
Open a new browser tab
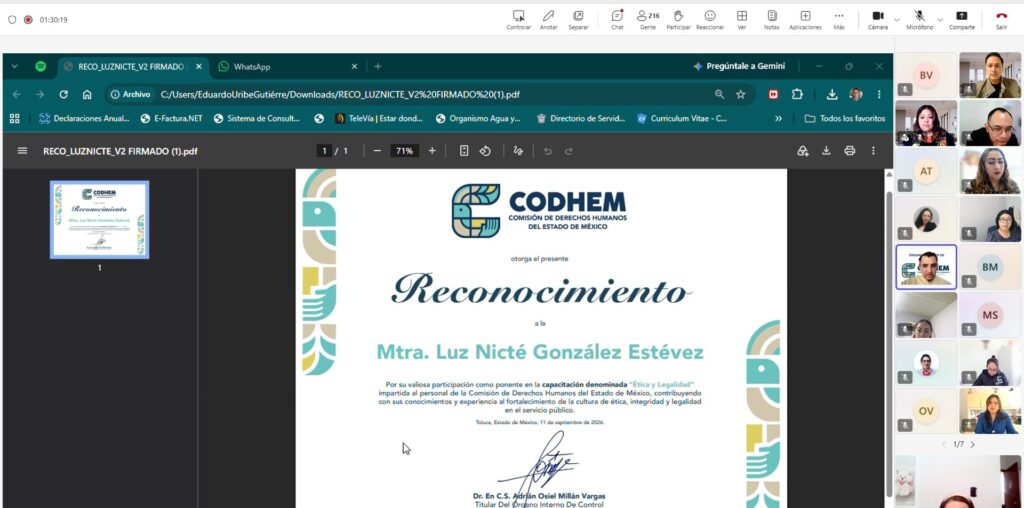tap(377, 67)
